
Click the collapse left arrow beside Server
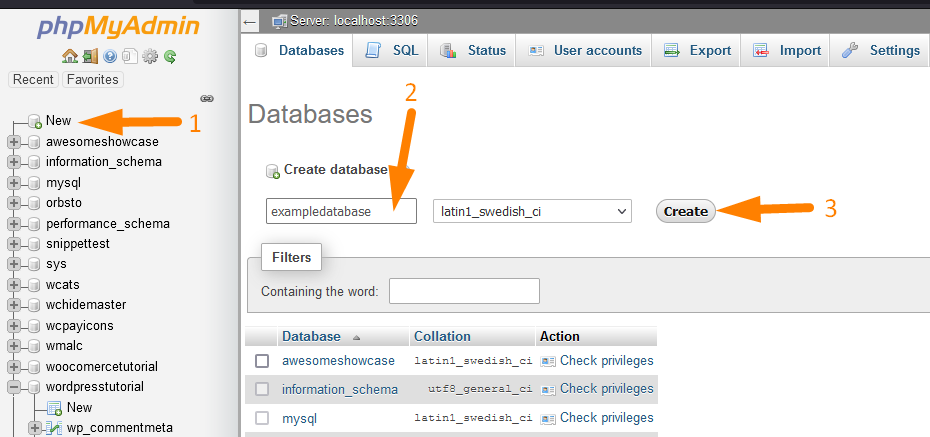pyautogui.click(x=250, y=23)
